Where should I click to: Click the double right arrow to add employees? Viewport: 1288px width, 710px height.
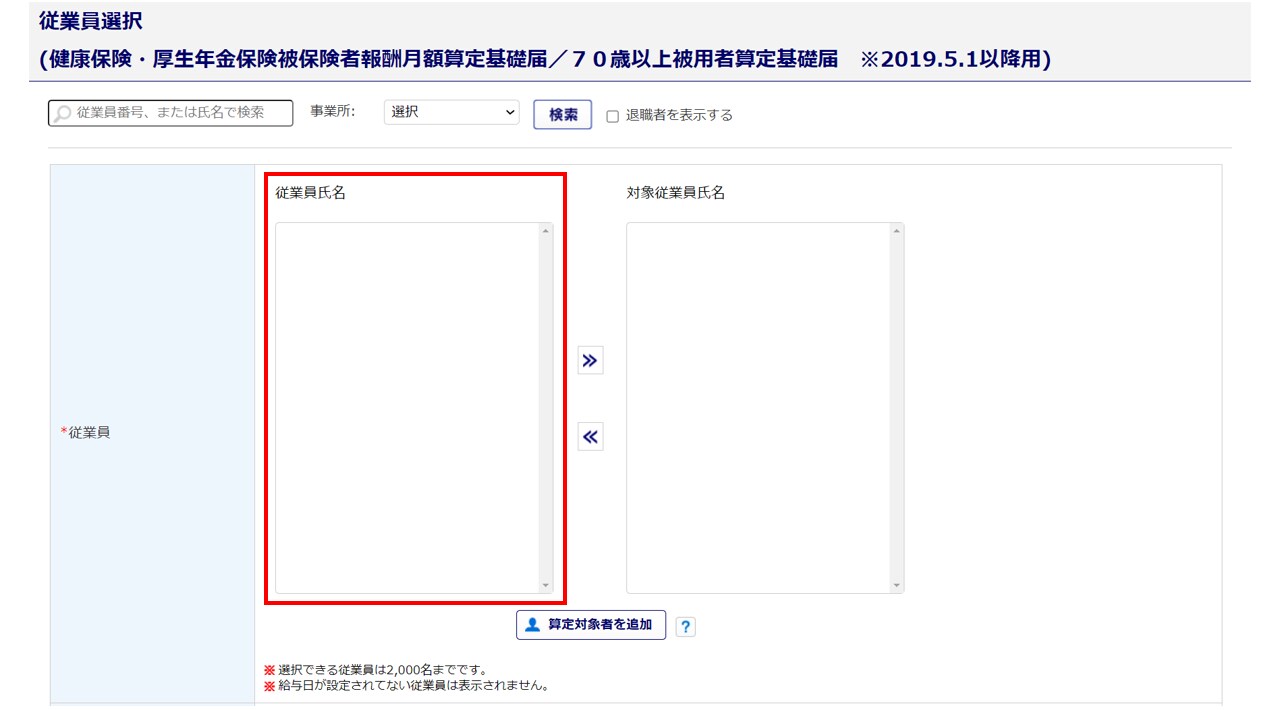(x=590, y=361)
